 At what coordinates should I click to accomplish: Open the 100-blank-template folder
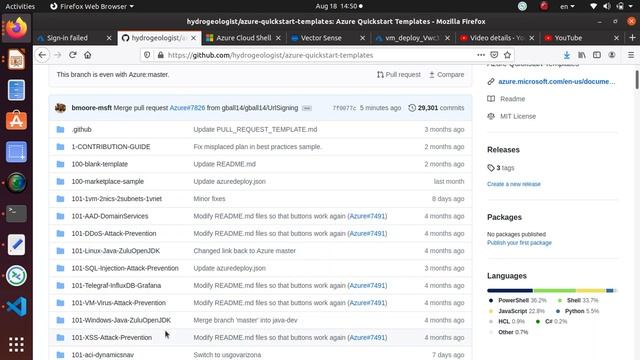pyautogui.click(x=100, y=164)
